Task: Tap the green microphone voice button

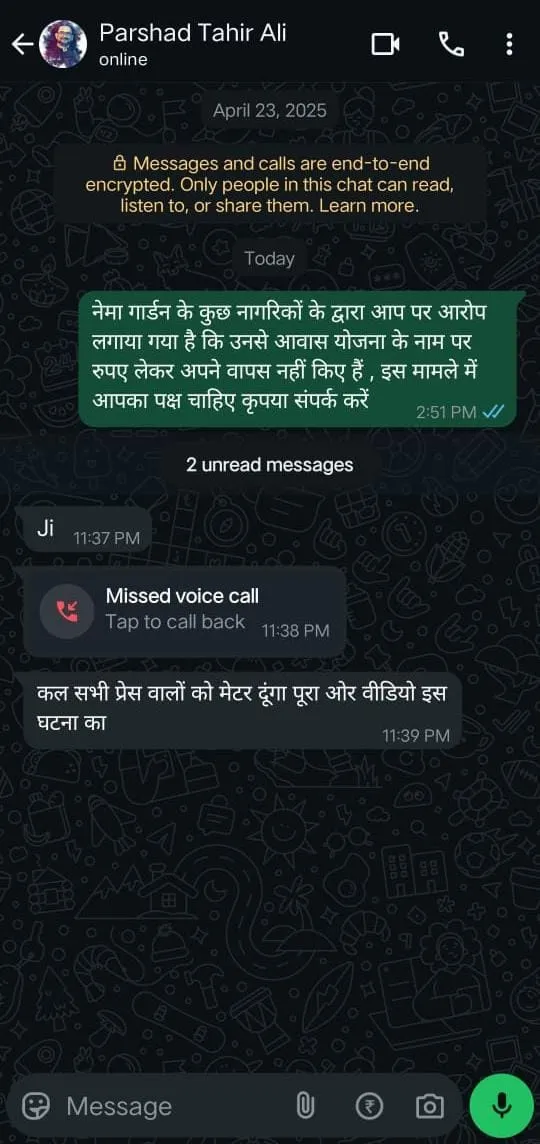Action: 501,1107
